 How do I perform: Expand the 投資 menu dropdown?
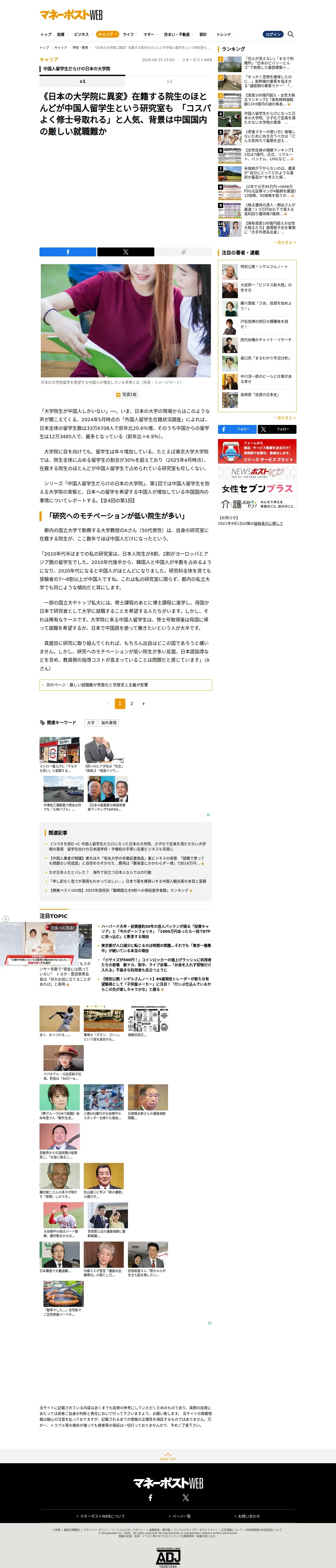[x=62, y=35]
